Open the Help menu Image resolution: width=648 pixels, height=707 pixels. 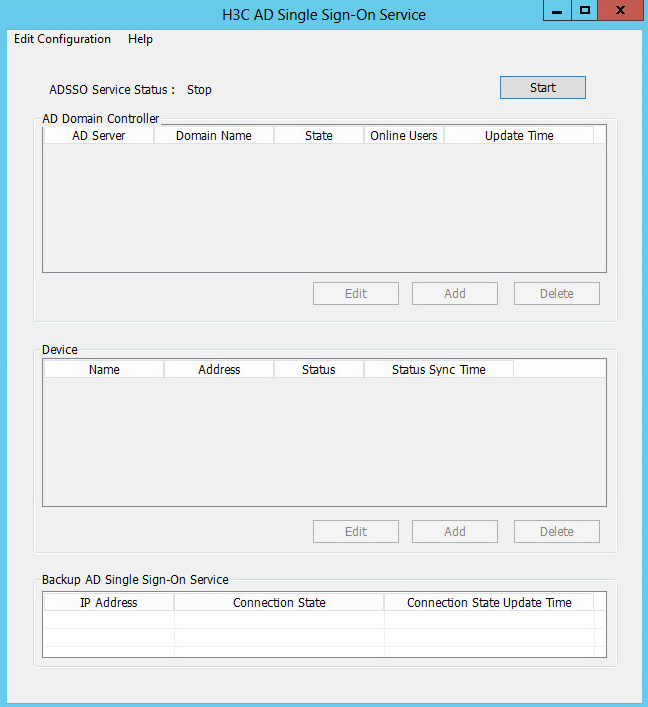coord(140,39)
